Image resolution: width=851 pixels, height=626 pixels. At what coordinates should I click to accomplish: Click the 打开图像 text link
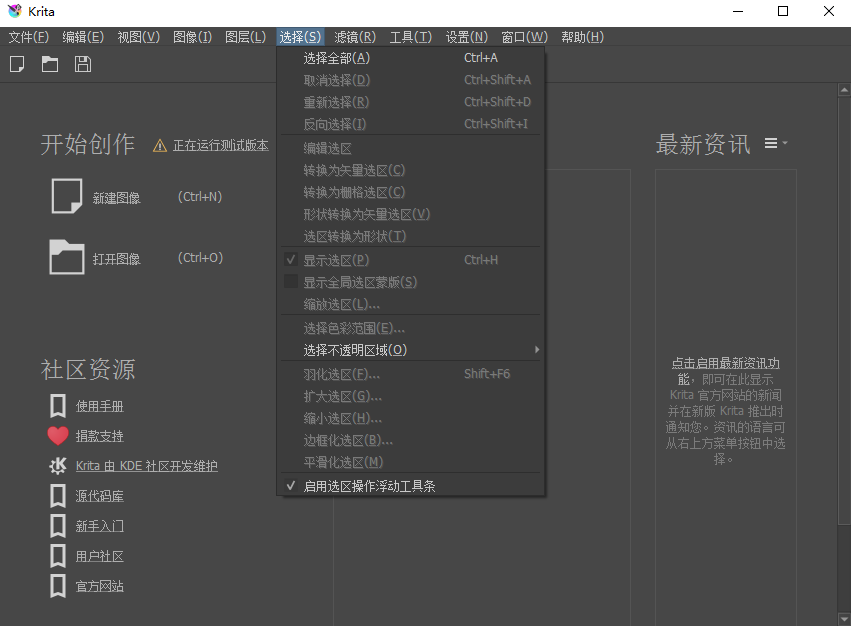click(x=116, y=258)
